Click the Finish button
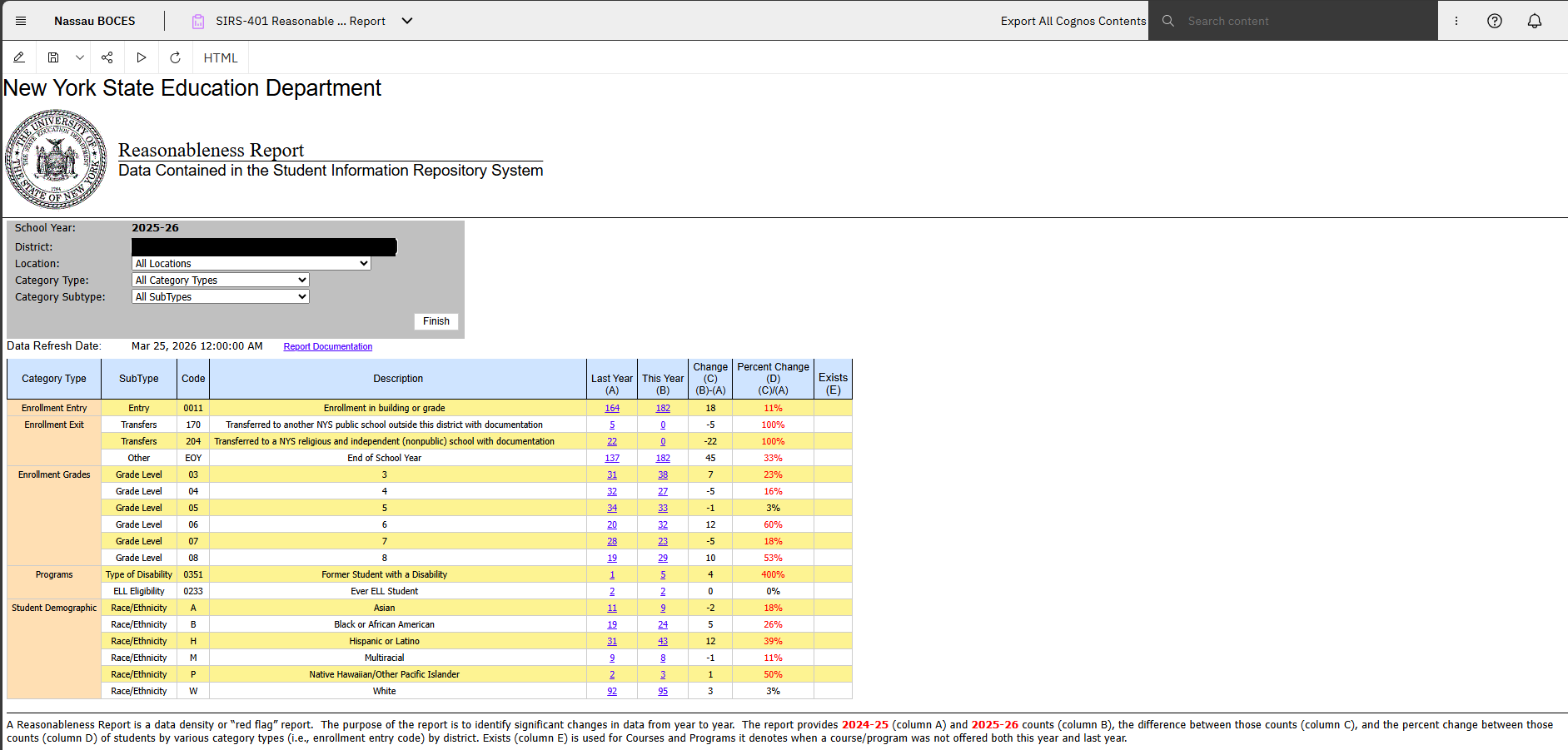Viewport: 1568px width, 750px height. [x=436, y=321]
